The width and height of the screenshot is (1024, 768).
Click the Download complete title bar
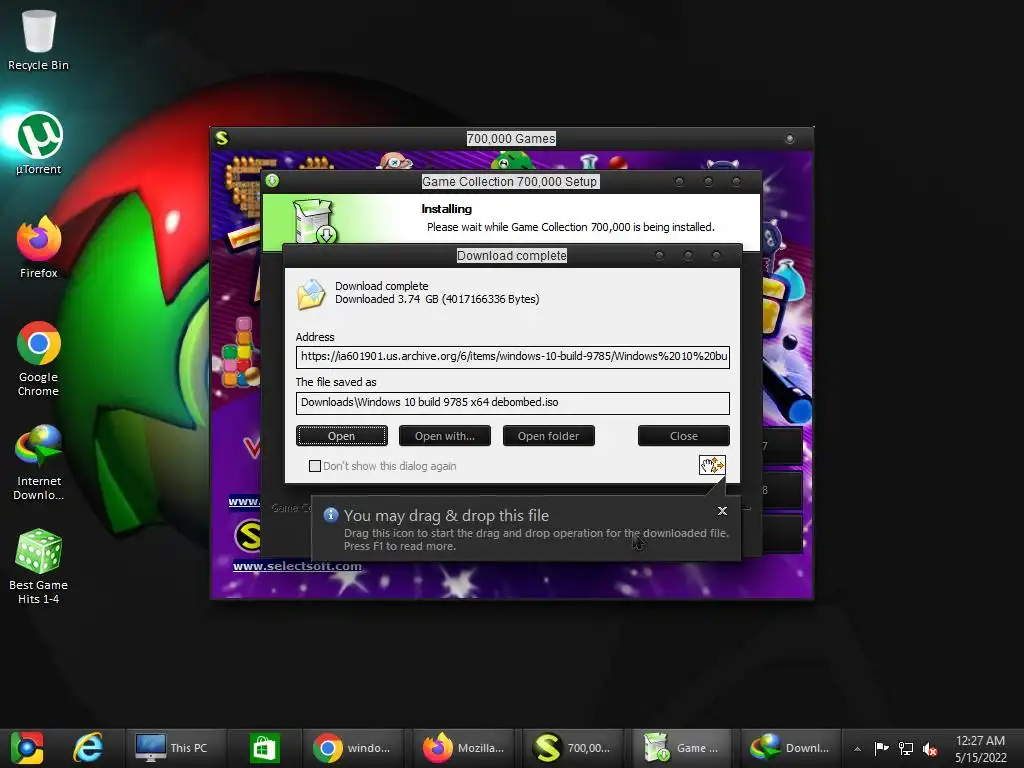coord(512,255)
